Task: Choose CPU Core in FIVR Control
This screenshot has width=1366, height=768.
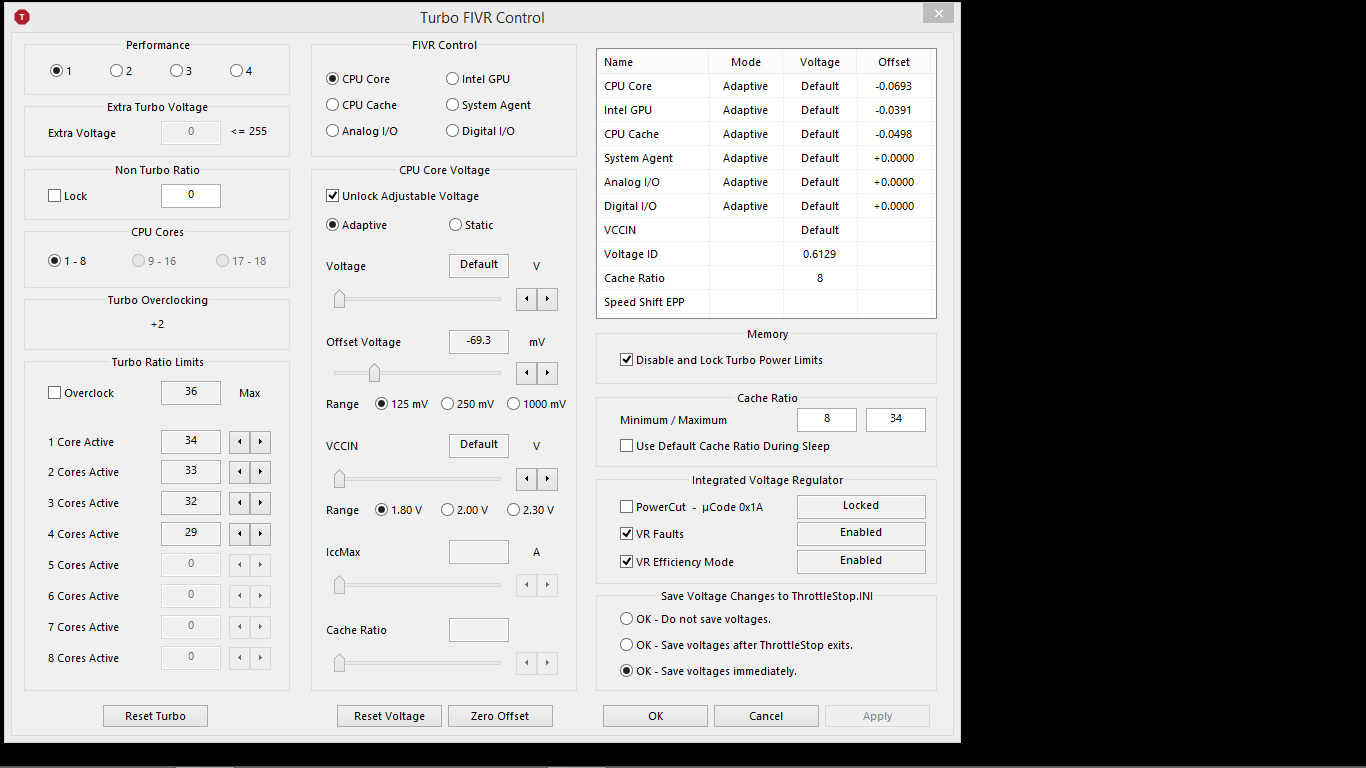Action: pos(358,79)
